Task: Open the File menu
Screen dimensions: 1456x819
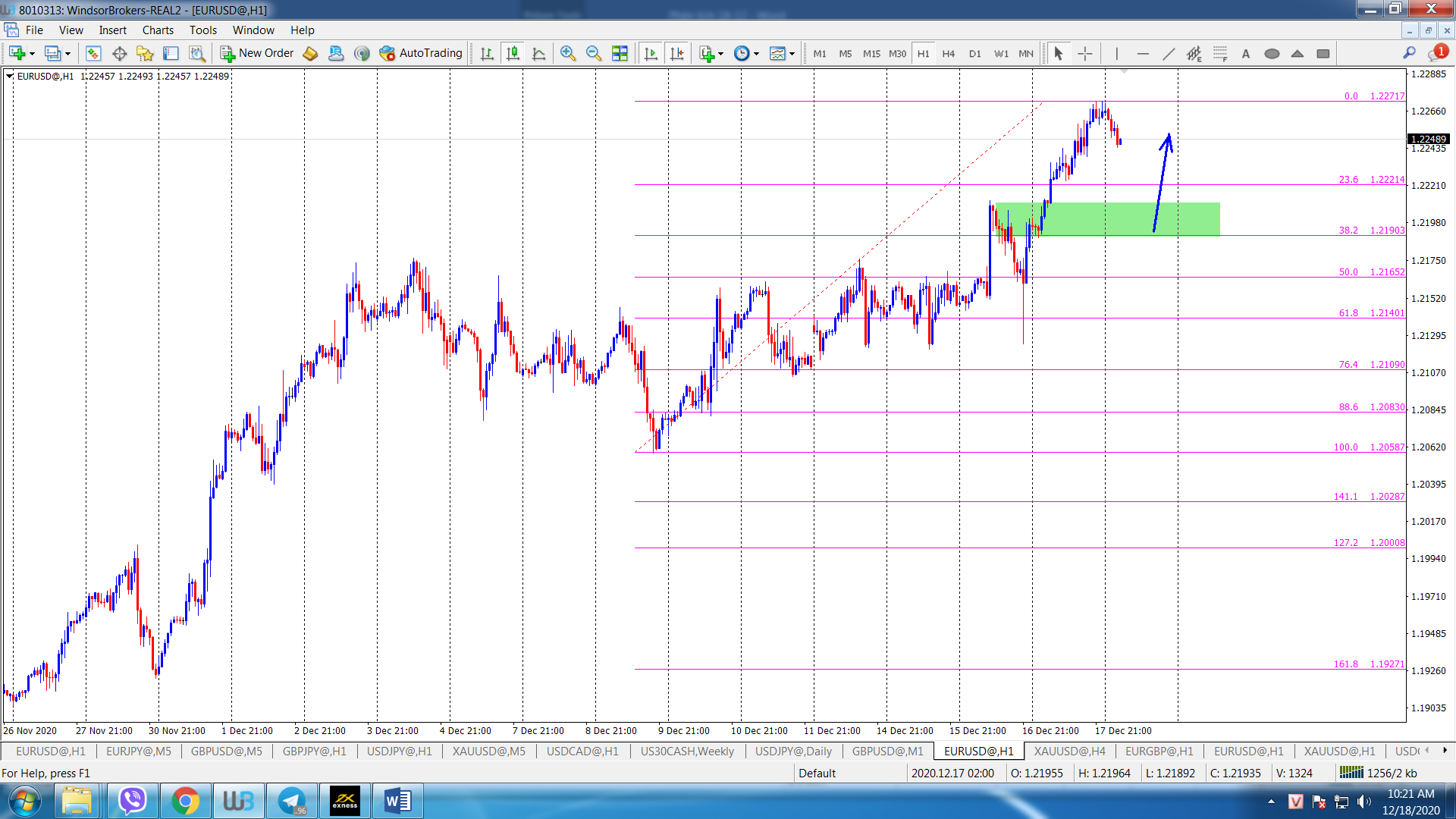Action: 34,30
